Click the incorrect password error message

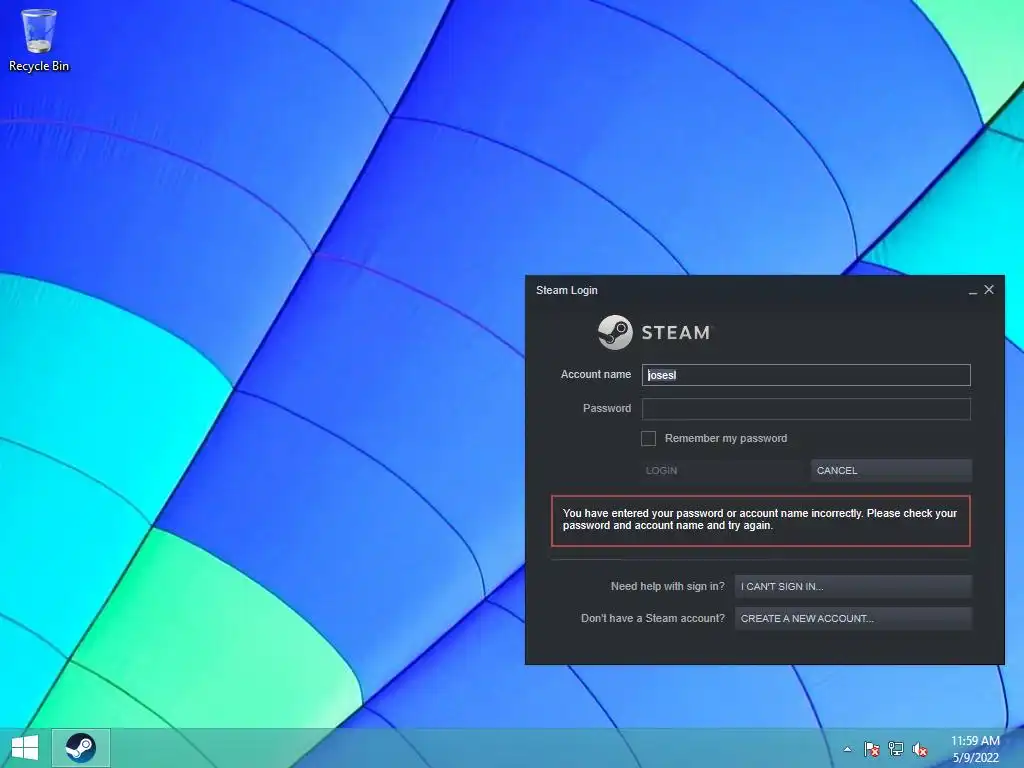pos(760,520)
